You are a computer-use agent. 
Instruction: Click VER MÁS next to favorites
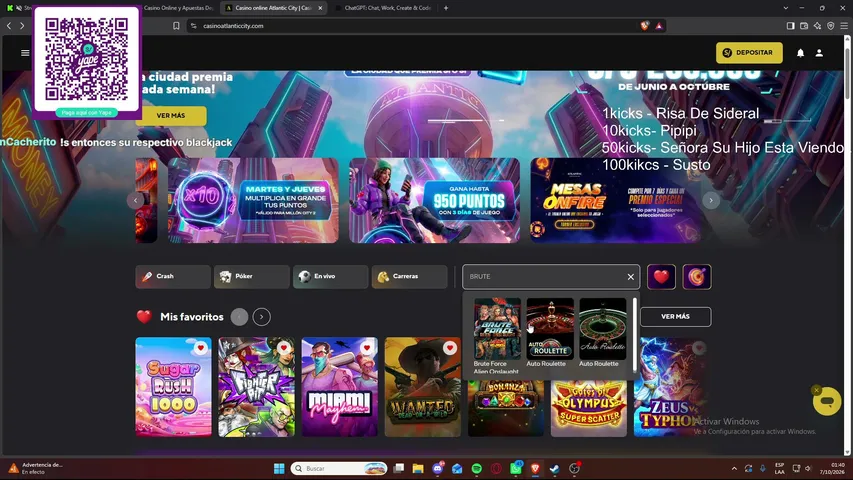pyautogui.click(x=675, y=316)
